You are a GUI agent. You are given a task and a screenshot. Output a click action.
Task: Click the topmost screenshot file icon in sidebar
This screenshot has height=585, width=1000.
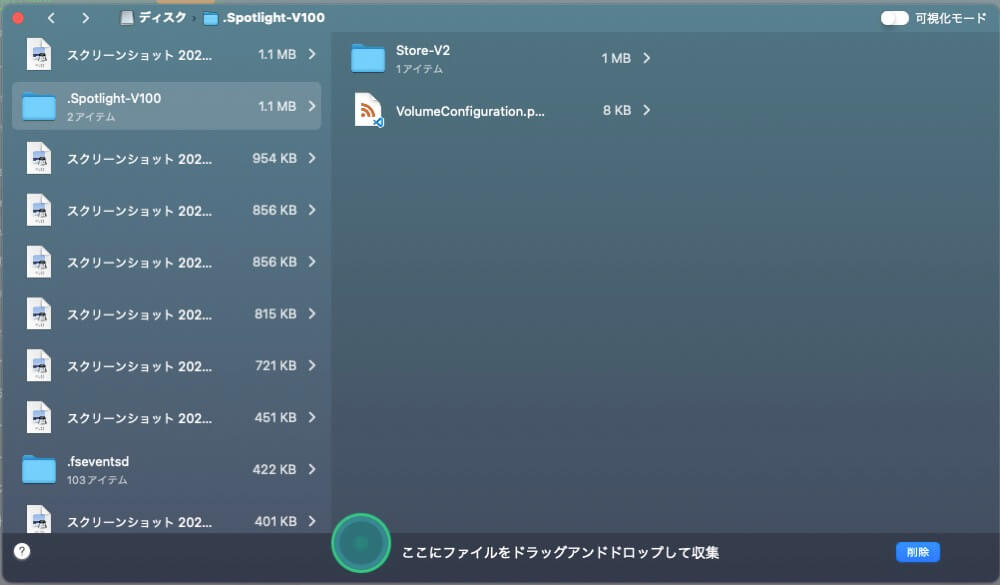[38, 54]
